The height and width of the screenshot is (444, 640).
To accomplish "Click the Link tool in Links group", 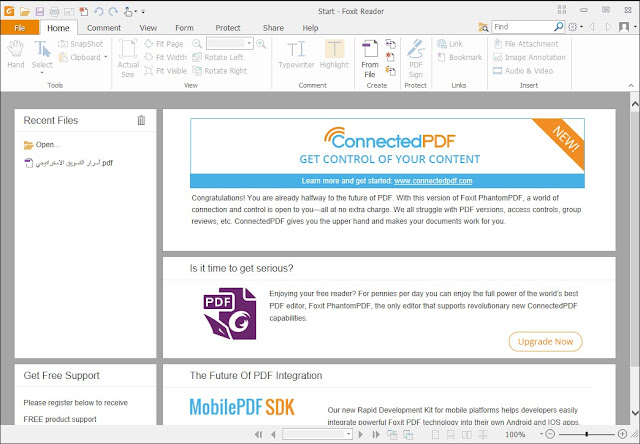I will click(x=450, y=44).
